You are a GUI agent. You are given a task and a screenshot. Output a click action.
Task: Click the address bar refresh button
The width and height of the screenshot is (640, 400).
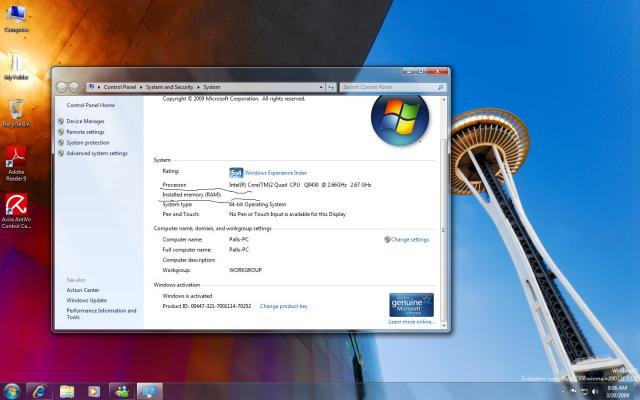331,87
